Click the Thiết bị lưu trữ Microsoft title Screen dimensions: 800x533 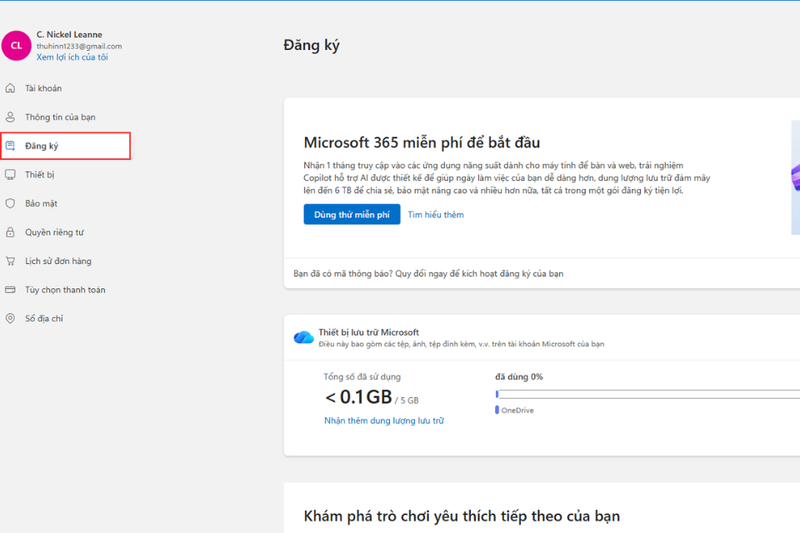369,332
